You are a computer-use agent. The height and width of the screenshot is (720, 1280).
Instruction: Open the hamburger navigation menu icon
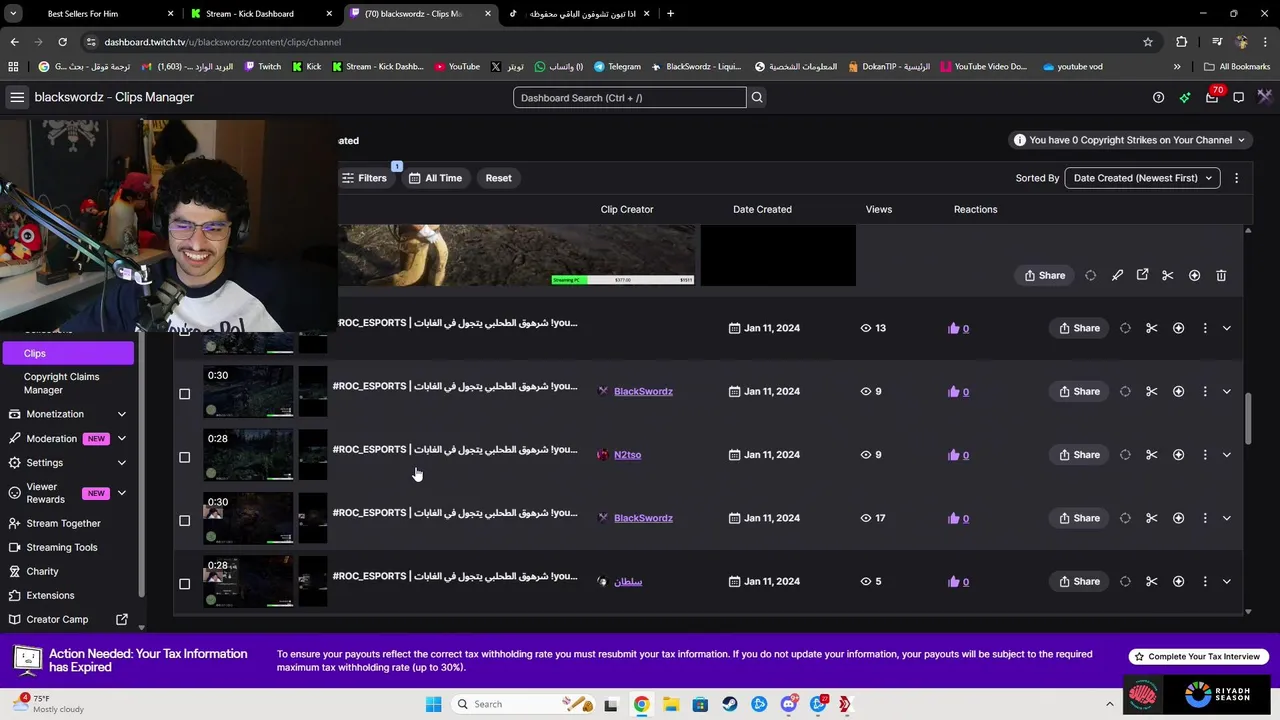[x=17, y=97]
